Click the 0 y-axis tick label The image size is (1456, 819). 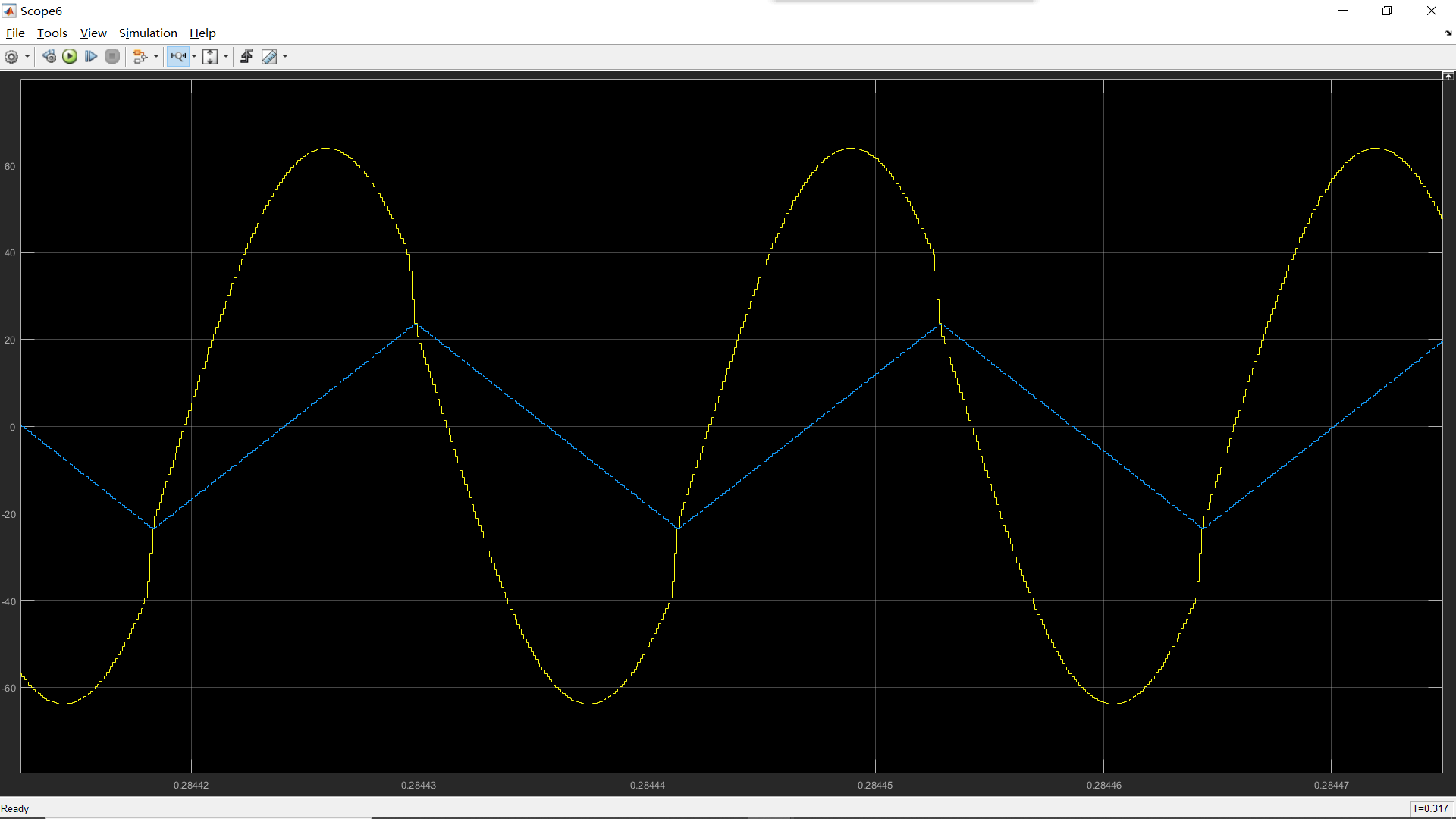pos(12,427)
